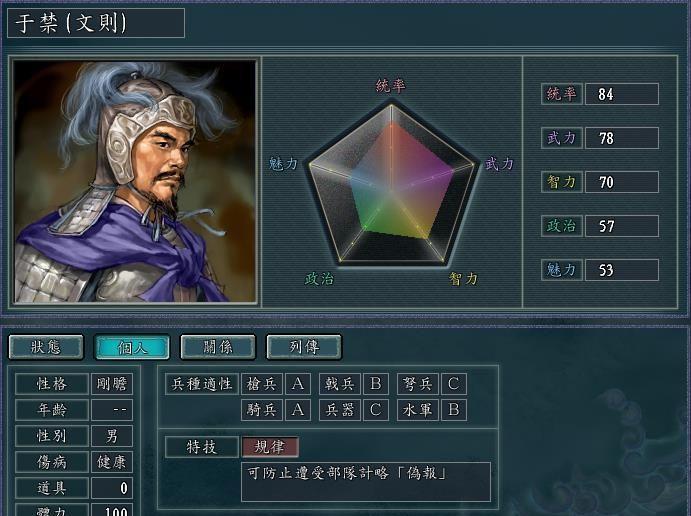Open the 列傳 biography tab
The image size is (691, 516).
point(304,347)
